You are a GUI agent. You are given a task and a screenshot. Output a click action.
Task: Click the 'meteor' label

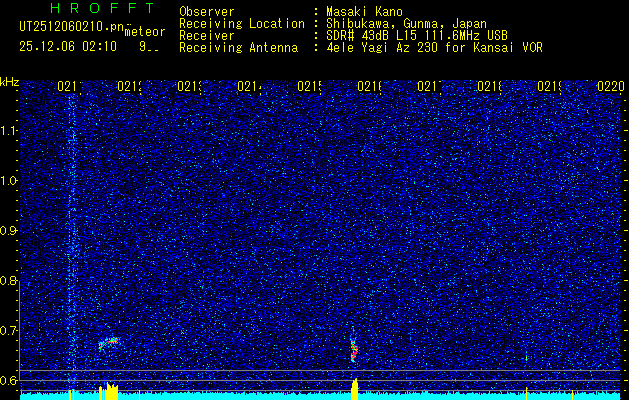(145, 32)
